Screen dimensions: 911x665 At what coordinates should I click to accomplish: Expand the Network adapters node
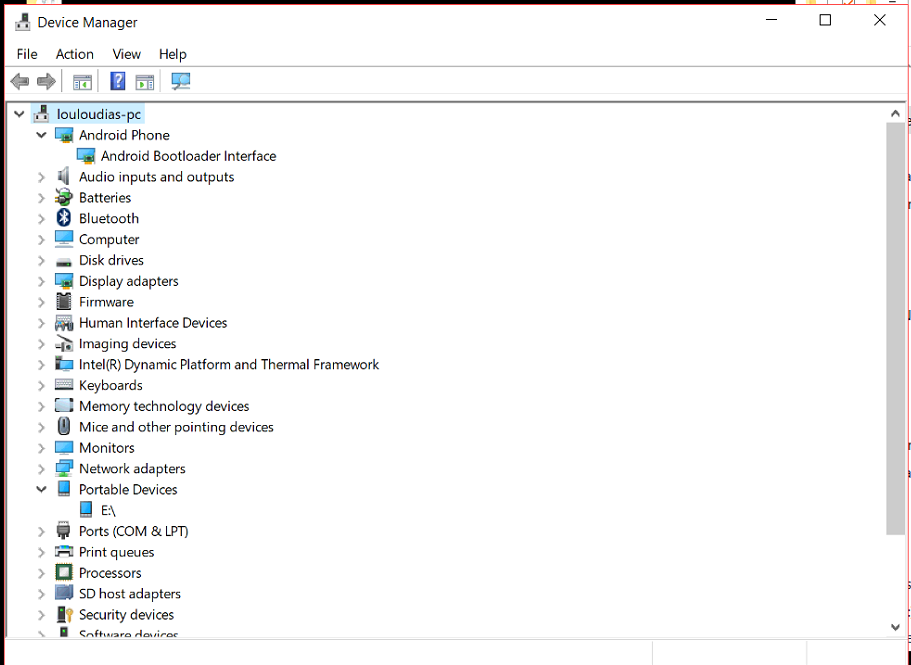click(41, 469)
